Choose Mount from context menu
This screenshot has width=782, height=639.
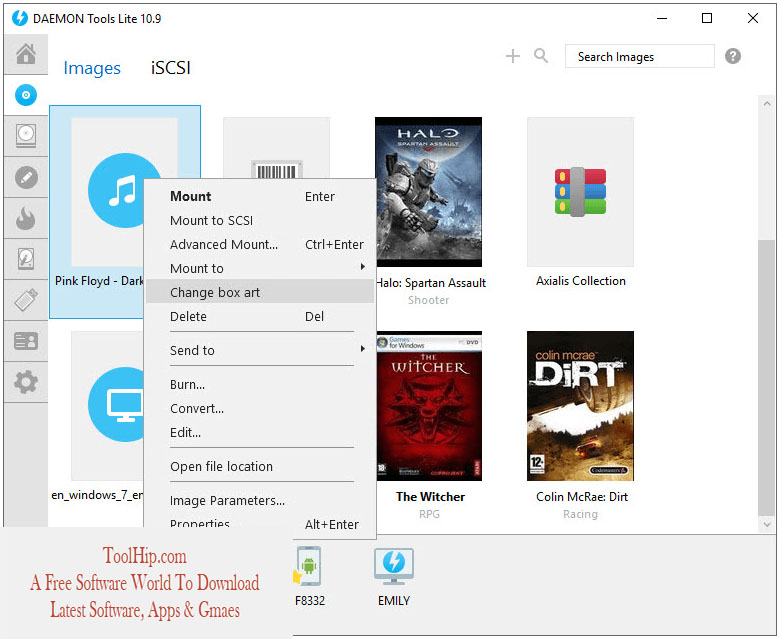click(260, 197)
